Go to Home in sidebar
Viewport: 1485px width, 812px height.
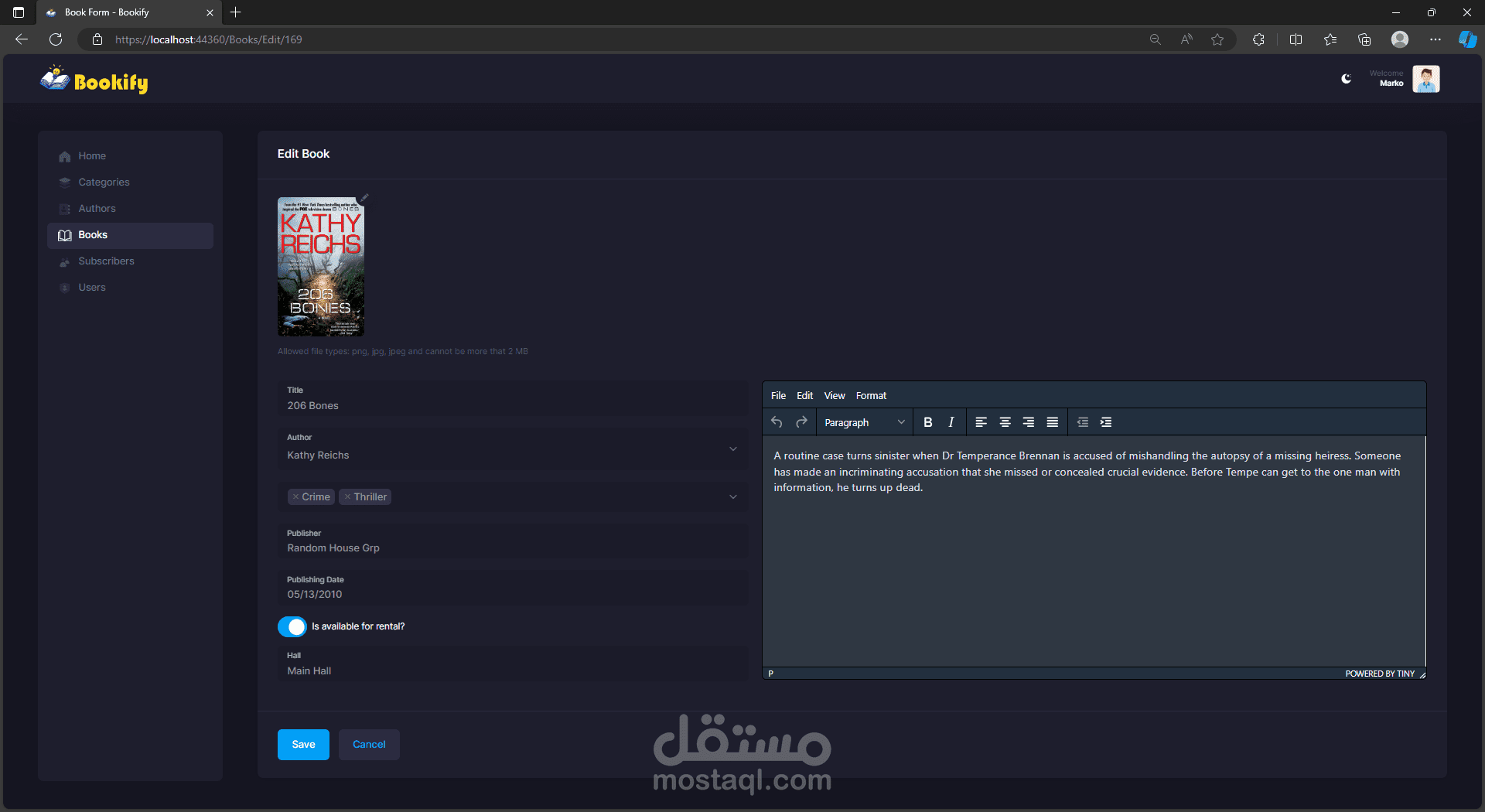pos(130,156)
